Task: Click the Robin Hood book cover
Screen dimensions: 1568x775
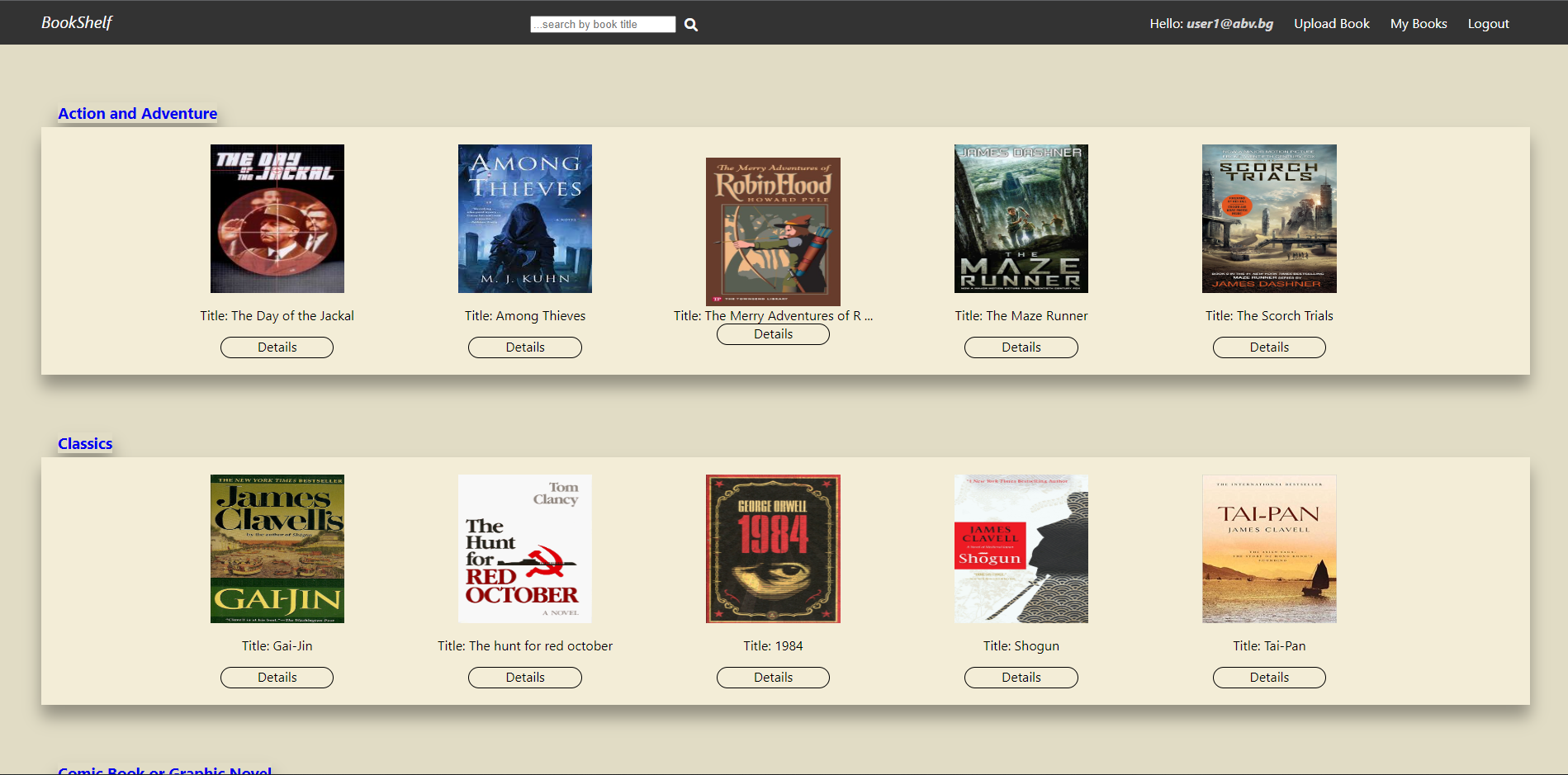Action: tap(773, 232)
